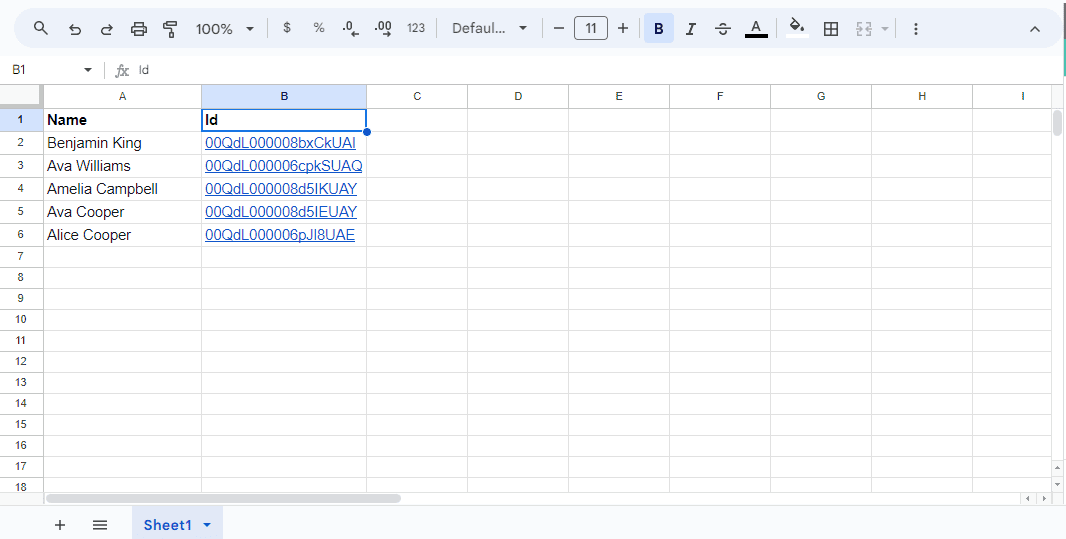
Task: Undo the last action
Action: pos(75,29)
